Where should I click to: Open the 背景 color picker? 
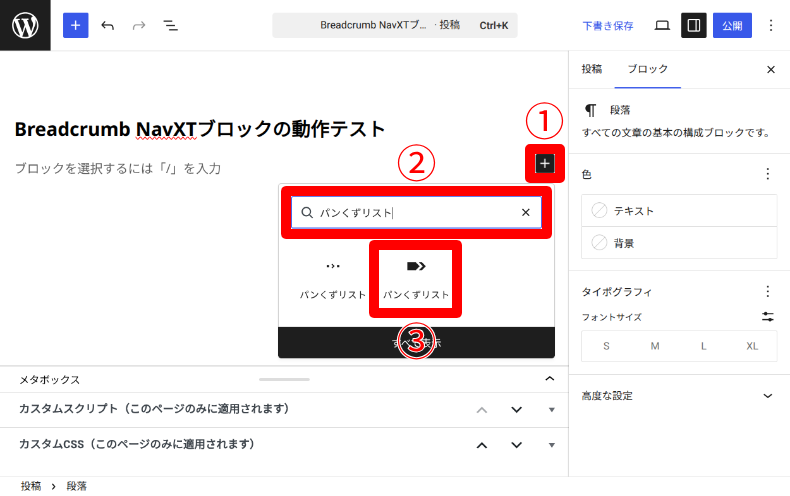(x=679, y=243)
